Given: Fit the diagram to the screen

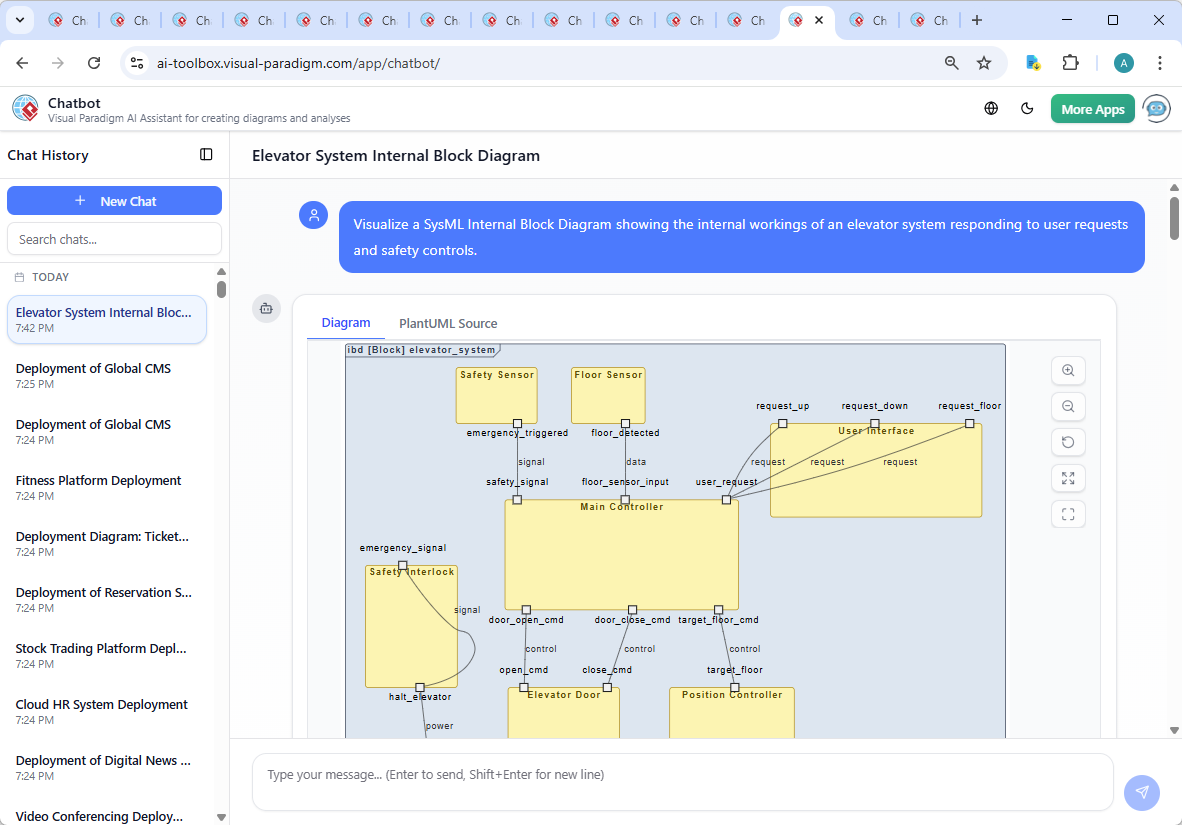Looking at the screenshot, I should click(1068, 514).
